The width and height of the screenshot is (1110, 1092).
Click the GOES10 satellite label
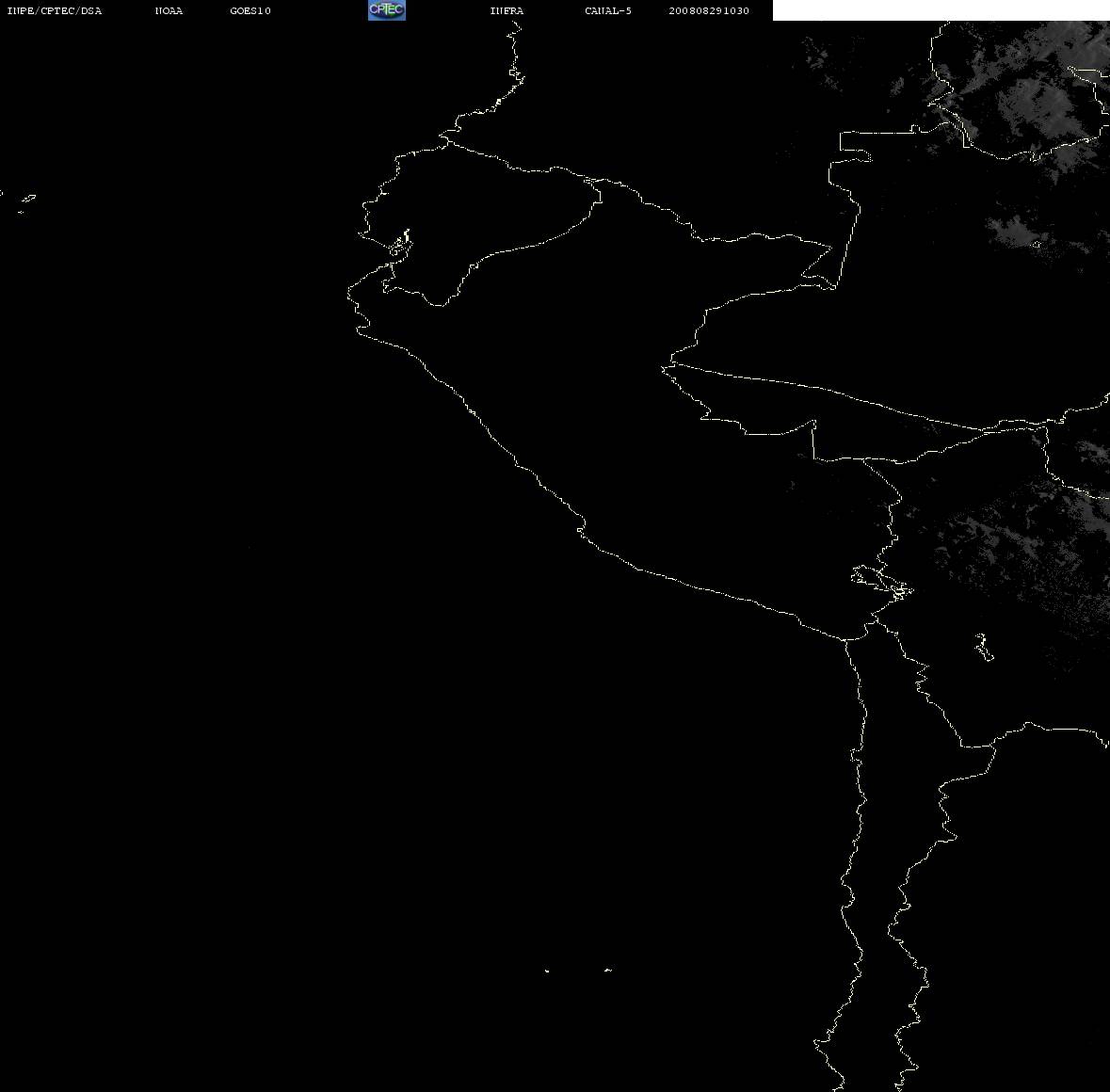pyautogui.click(x=249, y=10)
